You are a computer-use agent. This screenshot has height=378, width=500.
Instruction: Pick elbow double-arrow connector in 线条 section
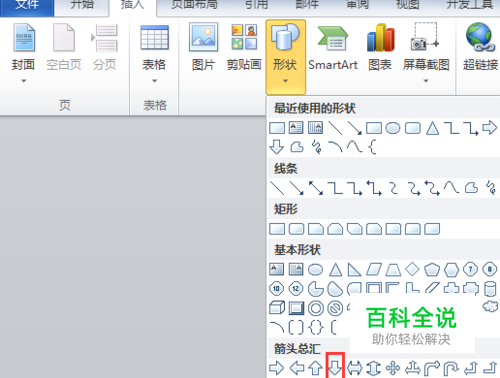tap(374, 188)
